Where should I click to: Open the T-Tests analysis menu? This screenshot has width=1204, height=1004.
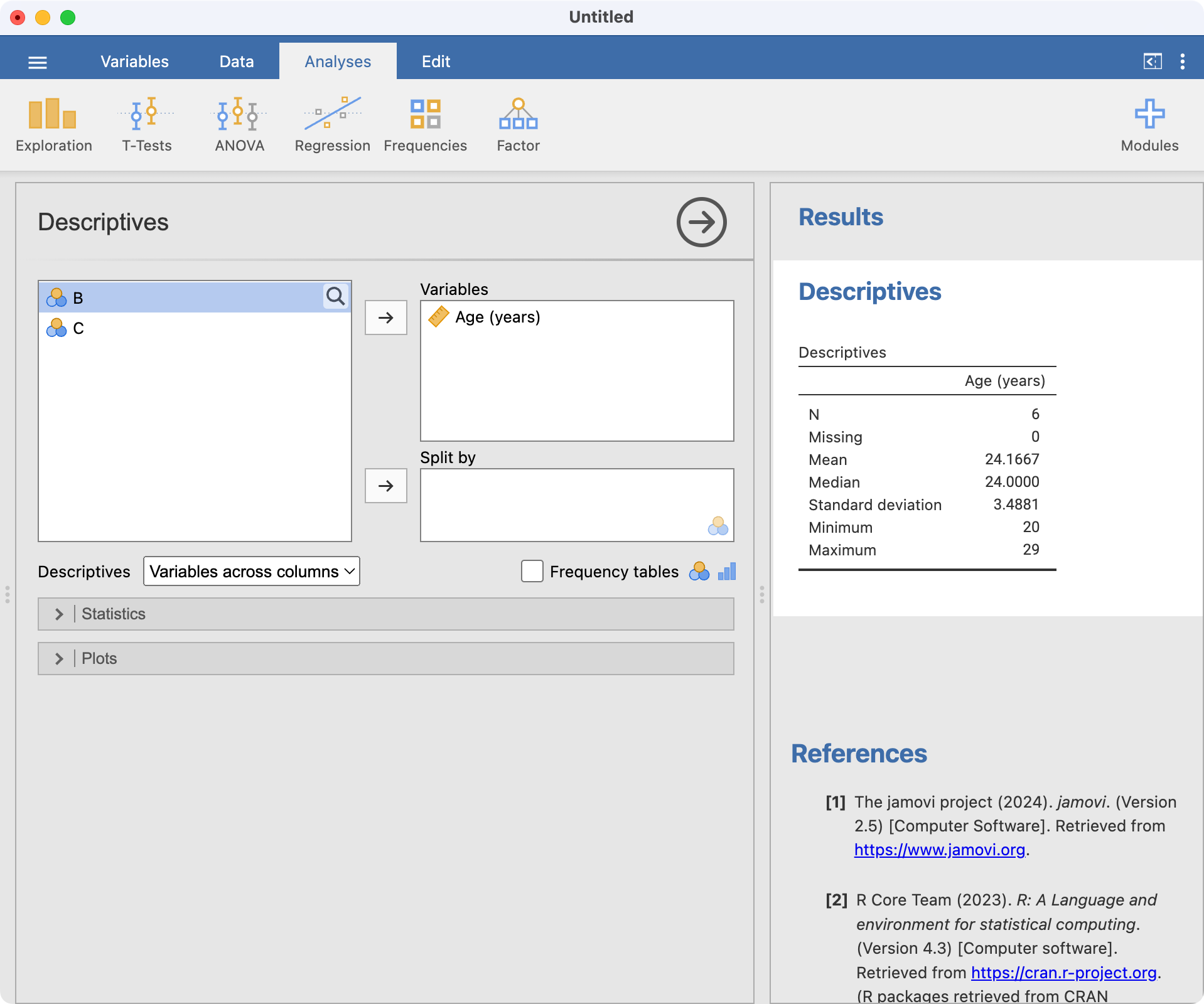pyautogui.click(x=146, y=125)
